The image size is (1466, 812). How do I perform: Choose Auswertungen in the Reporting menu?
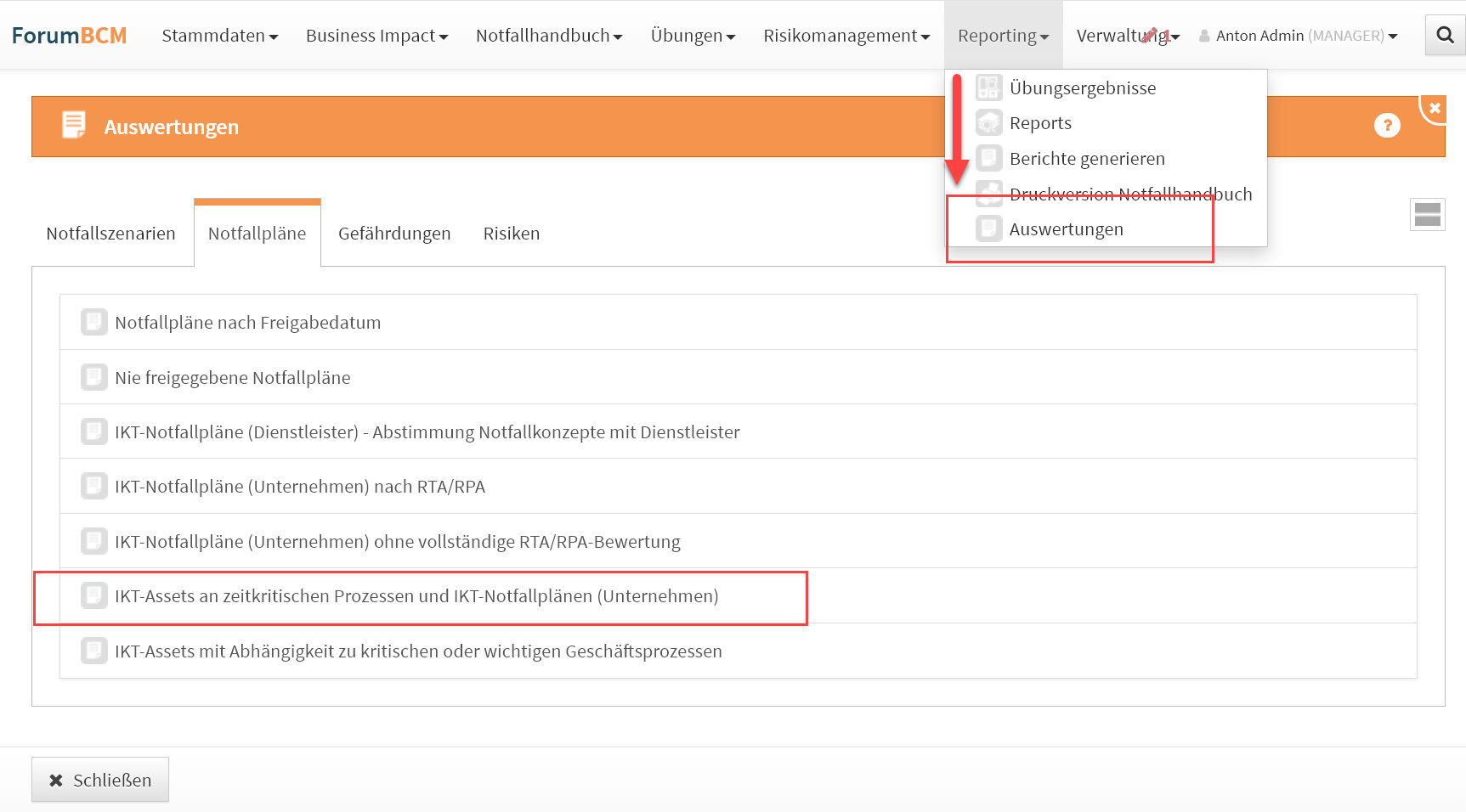point(1066,229)
